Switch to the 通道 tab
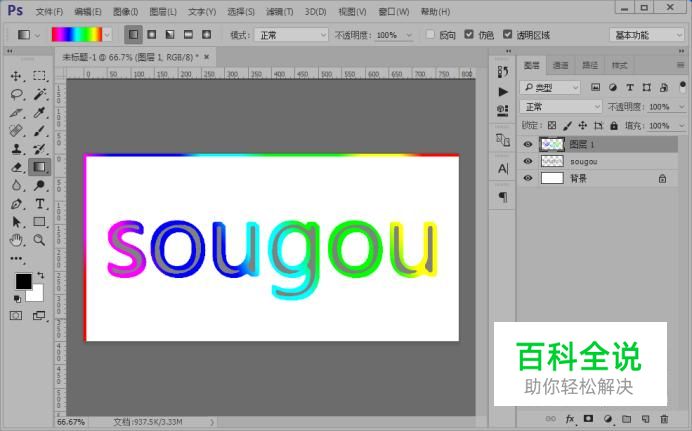Screen dimensions: 692x431 coord(560,66)
